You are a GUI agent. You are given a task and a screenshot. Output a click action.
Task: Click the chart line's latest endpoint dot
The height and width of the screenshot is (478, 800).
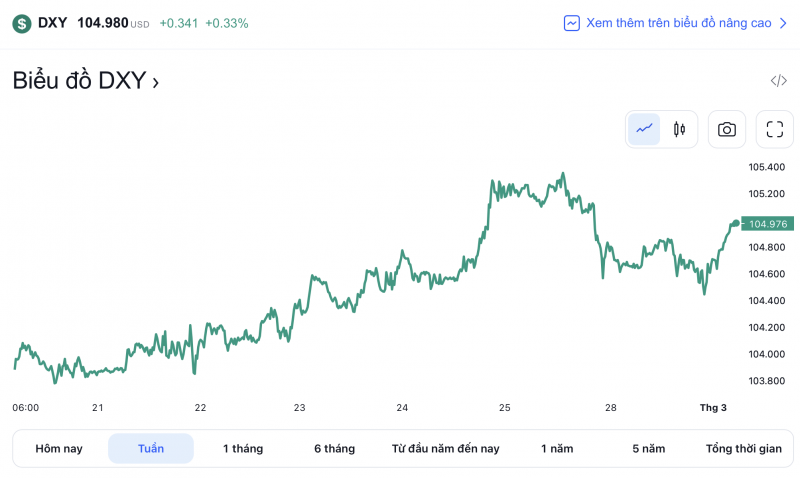(736, 223)
